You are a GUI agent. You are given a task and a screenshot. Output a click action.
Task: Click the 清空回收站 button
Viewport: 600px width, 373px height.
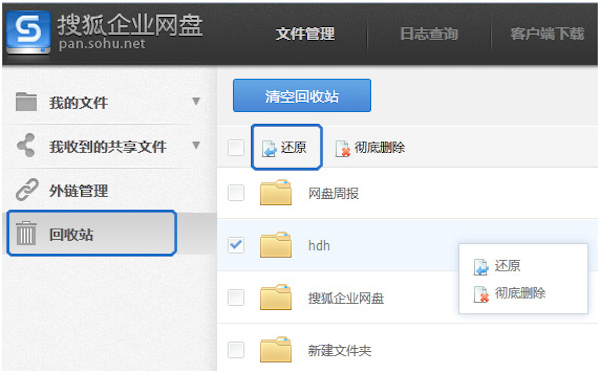click(302, 96)
